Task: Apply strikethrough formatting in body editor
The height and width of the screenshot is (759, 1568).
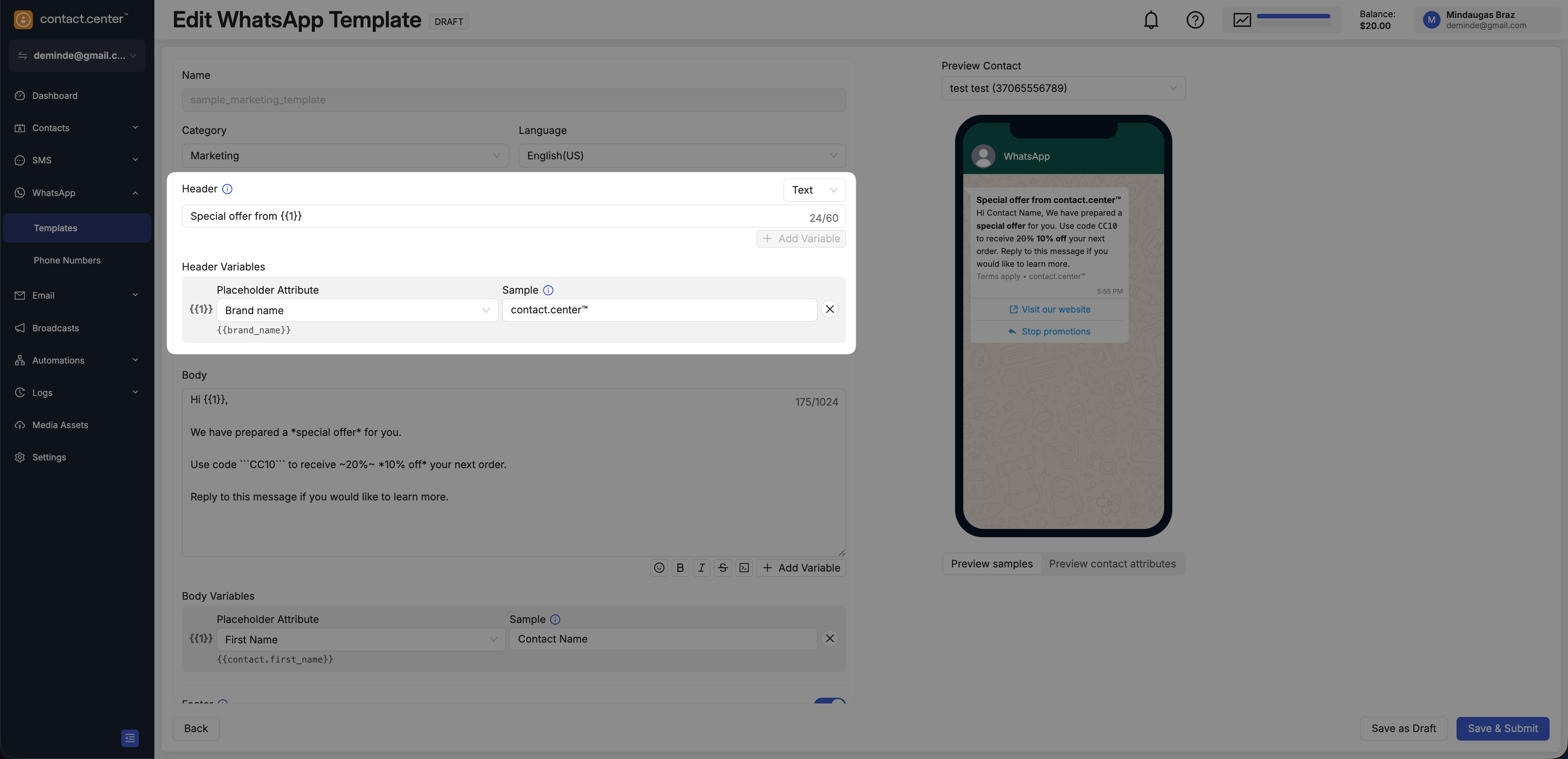Action: click(722, 568)
